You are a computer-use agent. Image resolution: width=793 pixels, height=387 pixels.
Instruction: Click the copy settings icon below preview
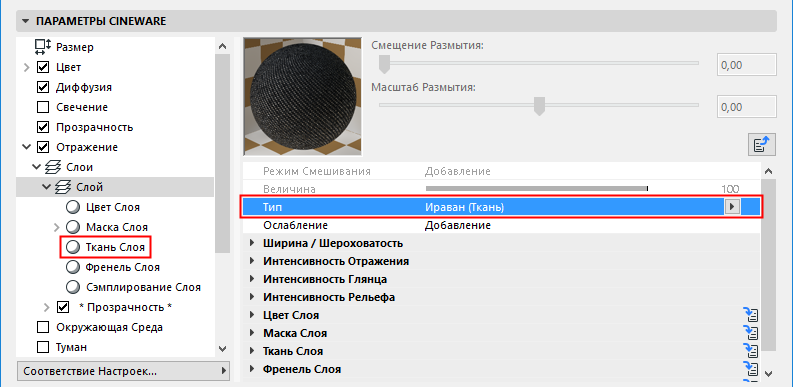762,145
